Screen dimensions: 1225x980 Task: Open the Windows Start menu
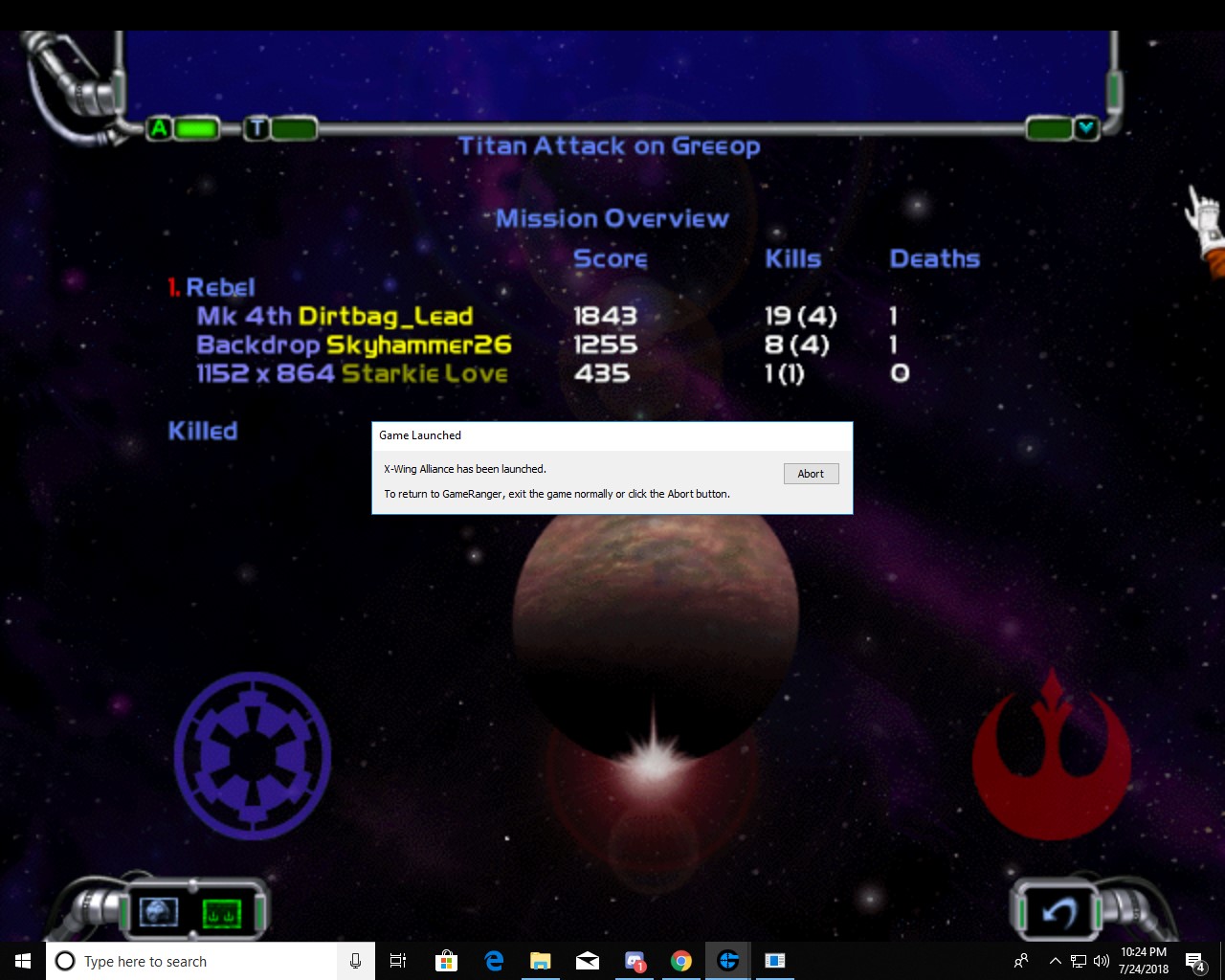pyautogui.click(x=23, y=961)
